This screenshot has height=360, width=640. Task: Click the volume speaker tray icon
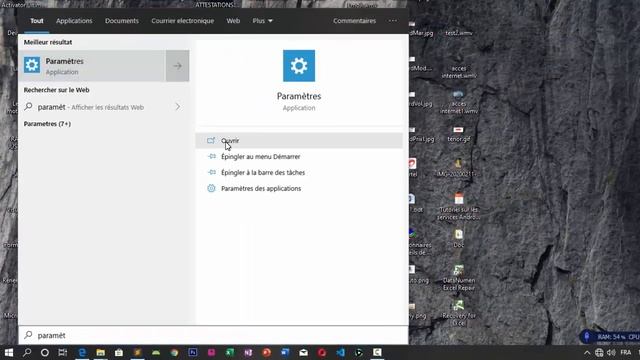coord(611,353)
